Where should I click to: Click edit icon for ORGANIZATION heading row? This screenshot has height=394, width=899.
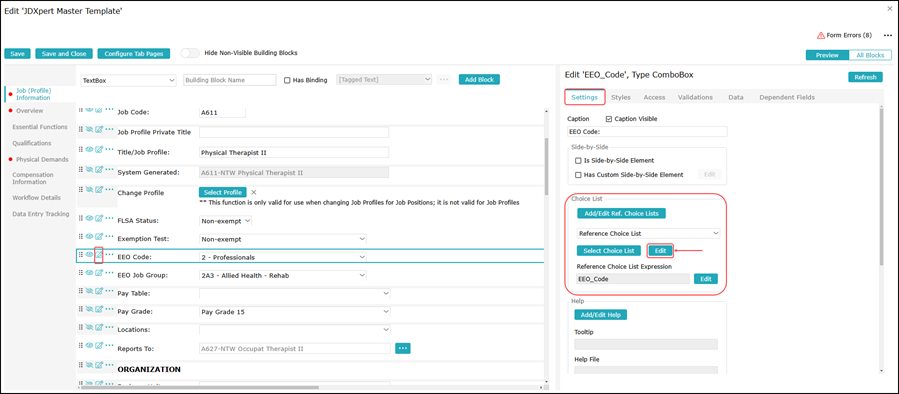tap(98, 365)
